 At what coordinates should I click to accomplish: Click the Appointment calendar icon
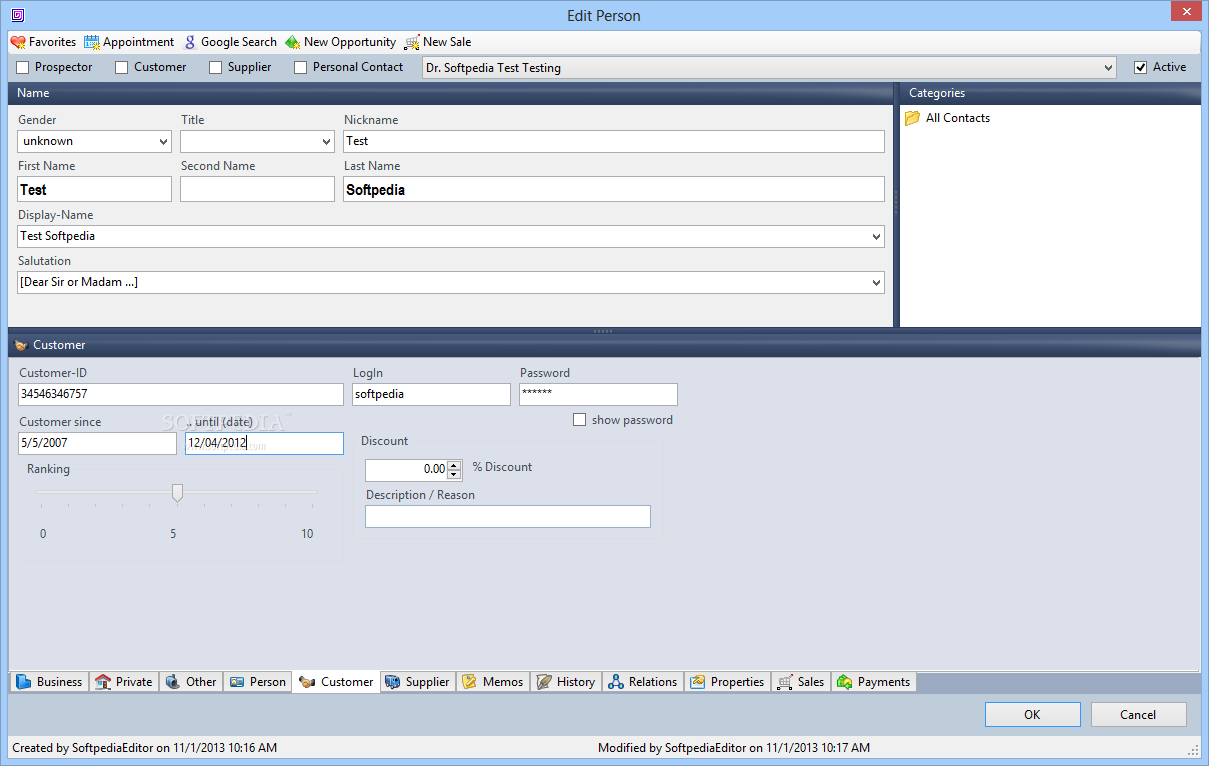tap(92, 42)
